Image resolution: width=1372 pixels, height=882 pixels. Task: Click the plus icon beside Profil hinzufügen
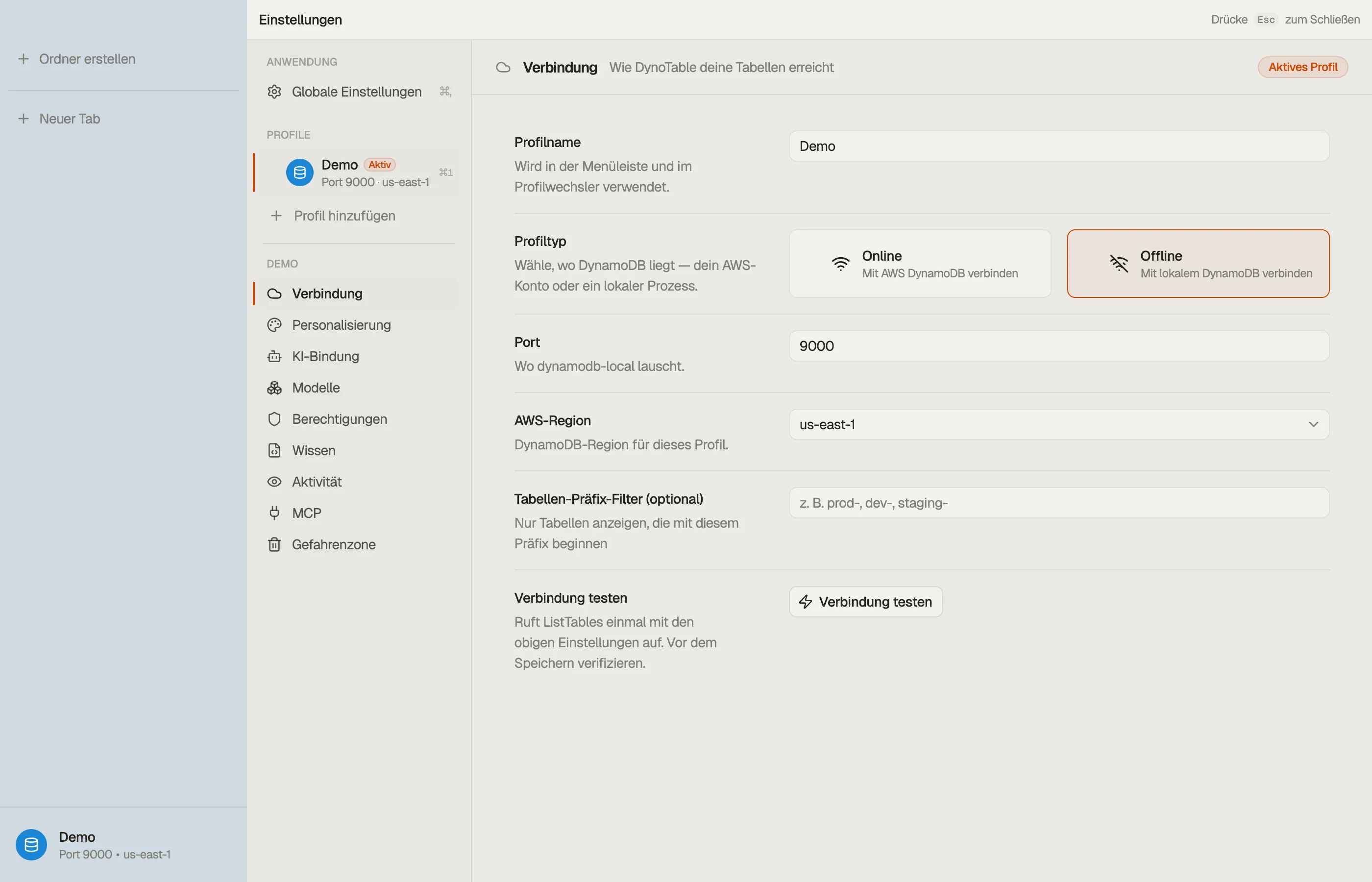coord(276,216)
